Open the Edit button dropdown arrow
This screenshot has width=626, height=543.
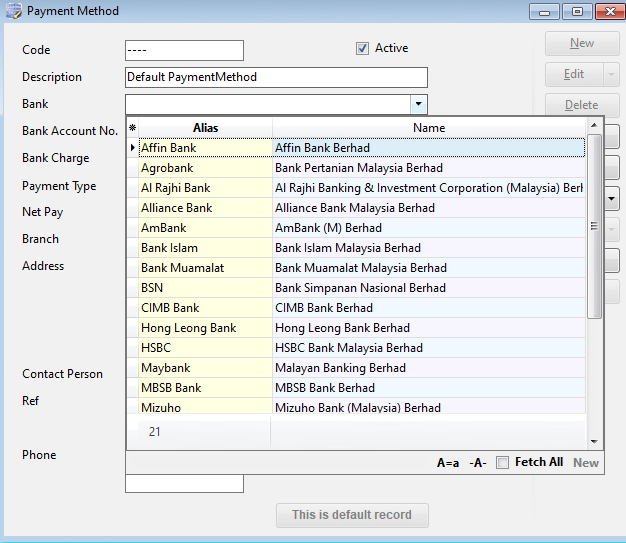(611, 74)
